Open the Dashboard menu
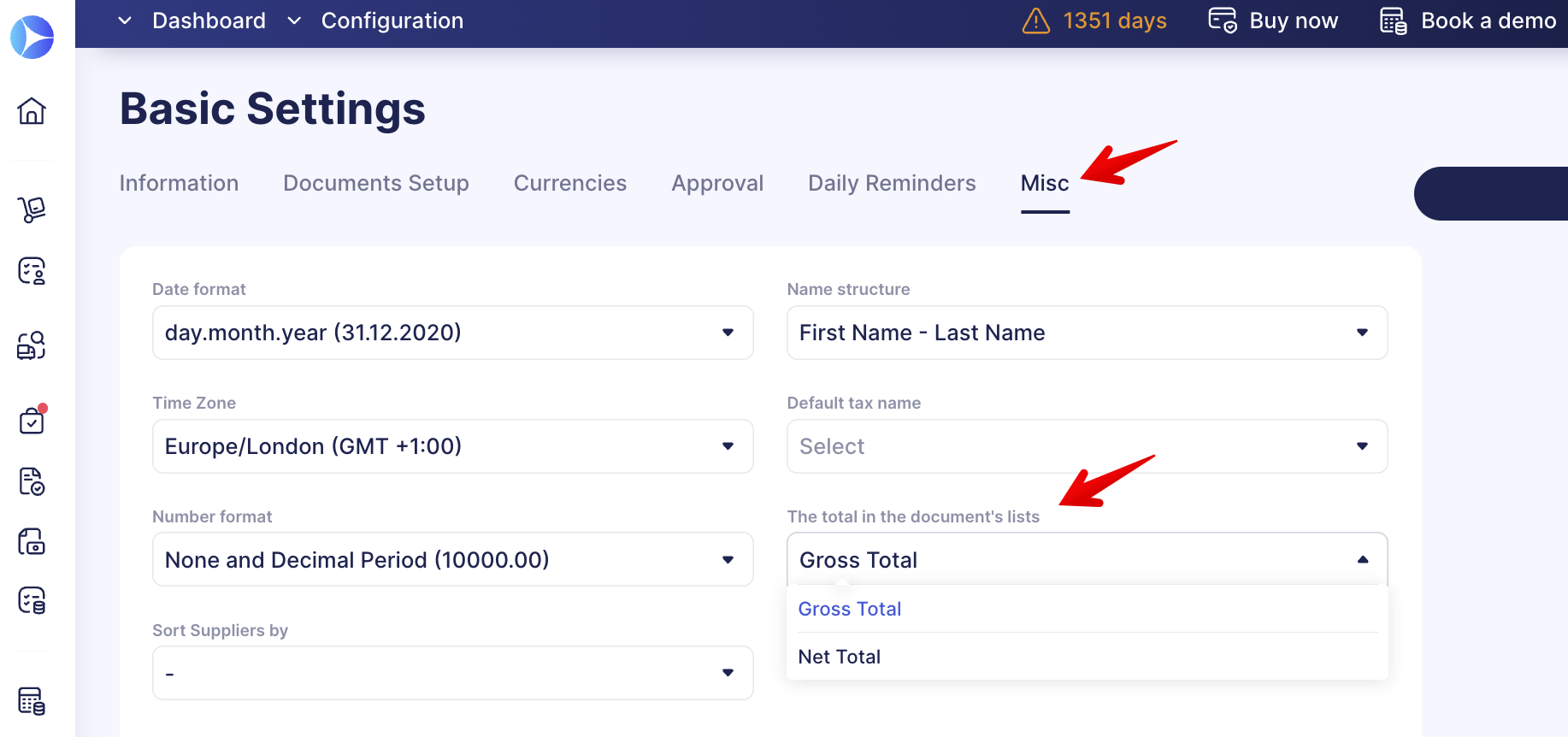 (209, 21)
